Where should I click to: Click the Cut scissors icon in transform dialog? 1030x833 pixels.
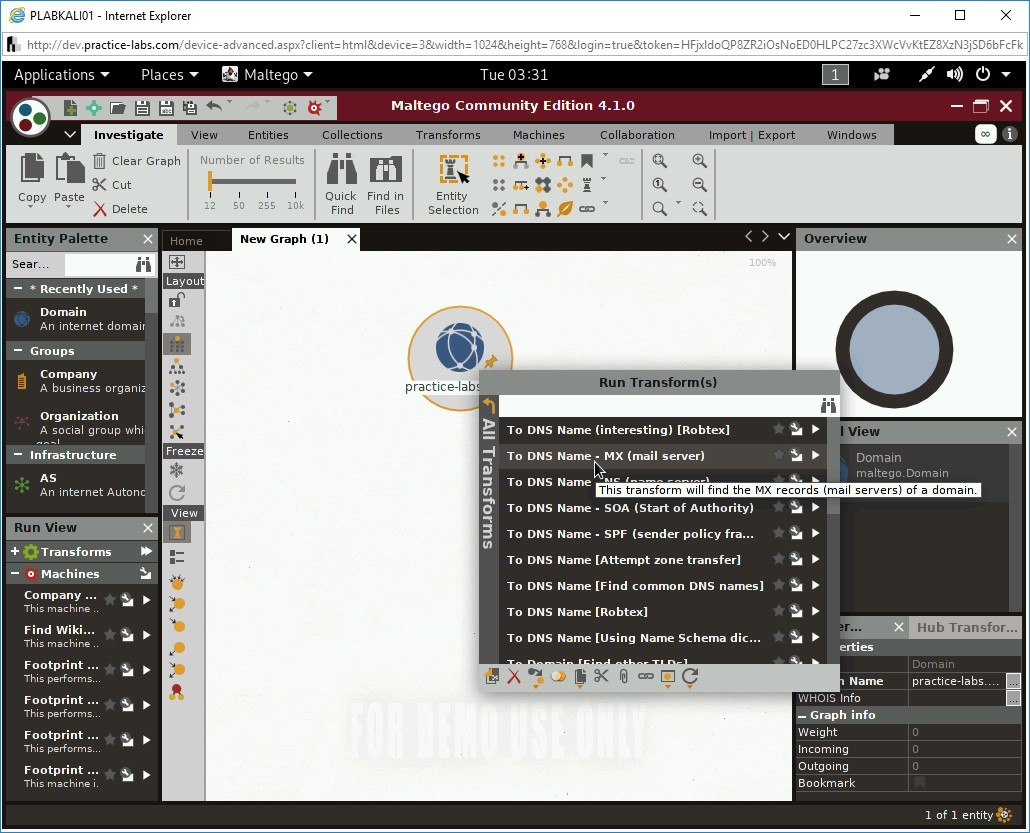601,677
